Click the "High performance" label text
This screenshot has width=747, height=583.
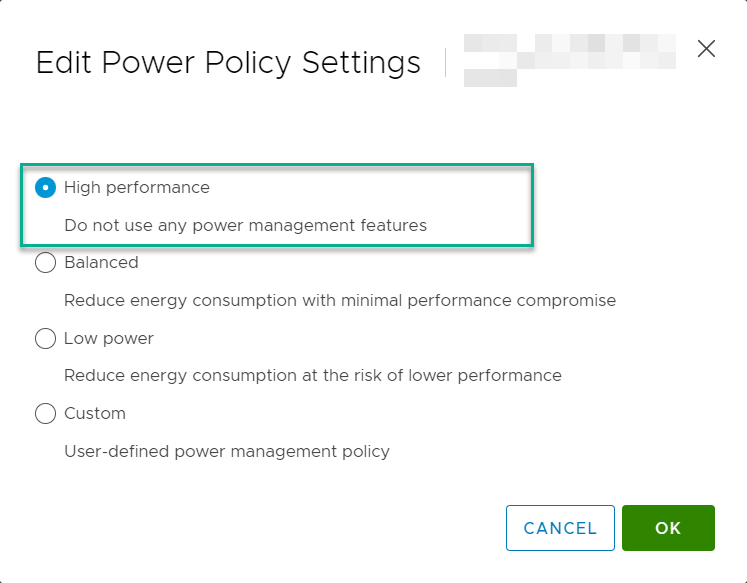click(137, 188)
